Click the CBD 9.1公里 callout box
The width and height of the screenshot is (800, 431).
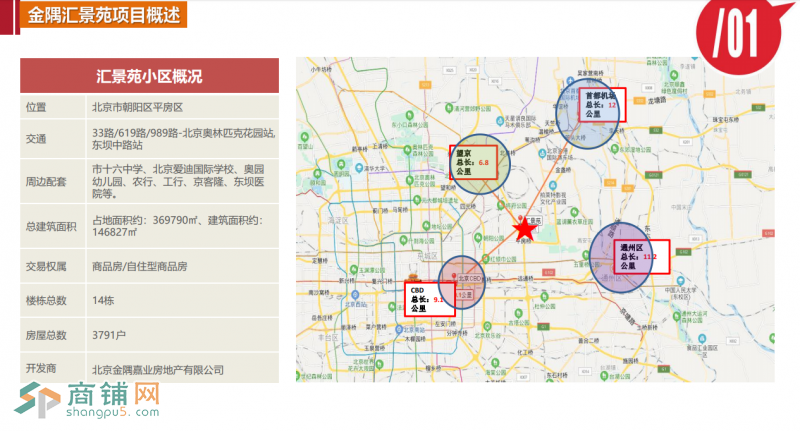click(x=430, y=299)
